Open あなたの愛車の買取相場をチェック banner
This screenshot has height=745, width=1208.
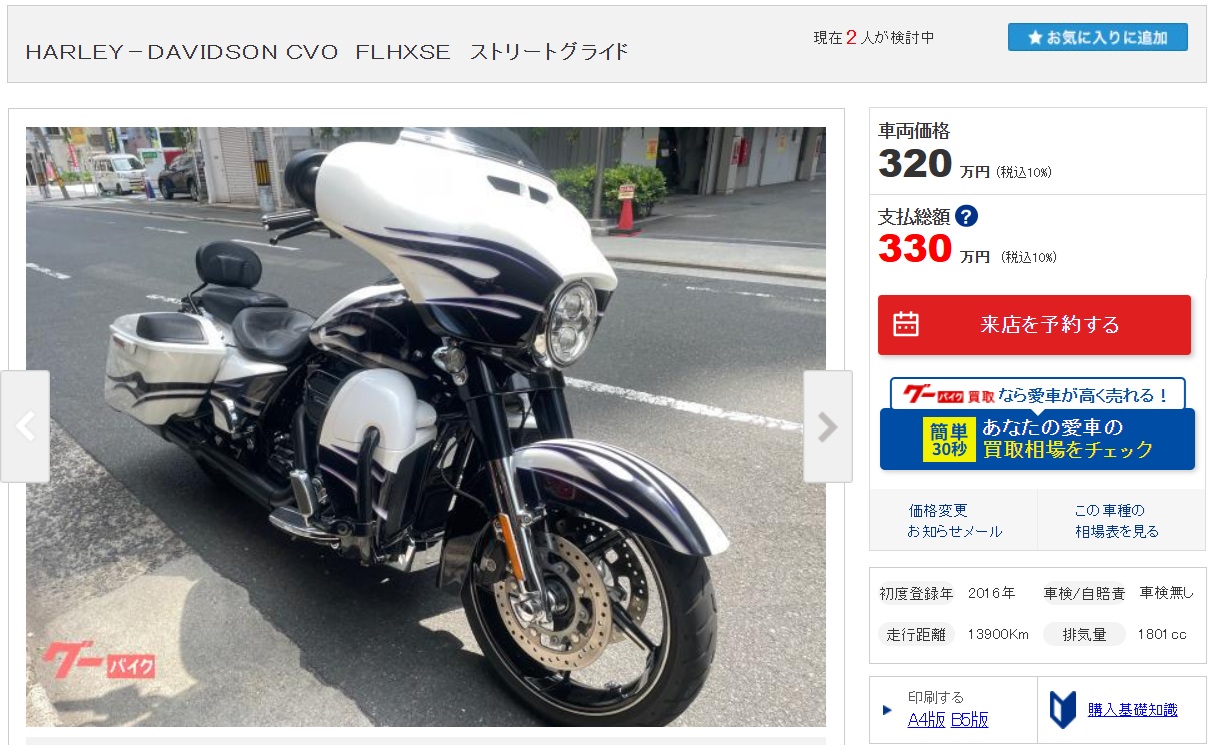[1037, 439]
